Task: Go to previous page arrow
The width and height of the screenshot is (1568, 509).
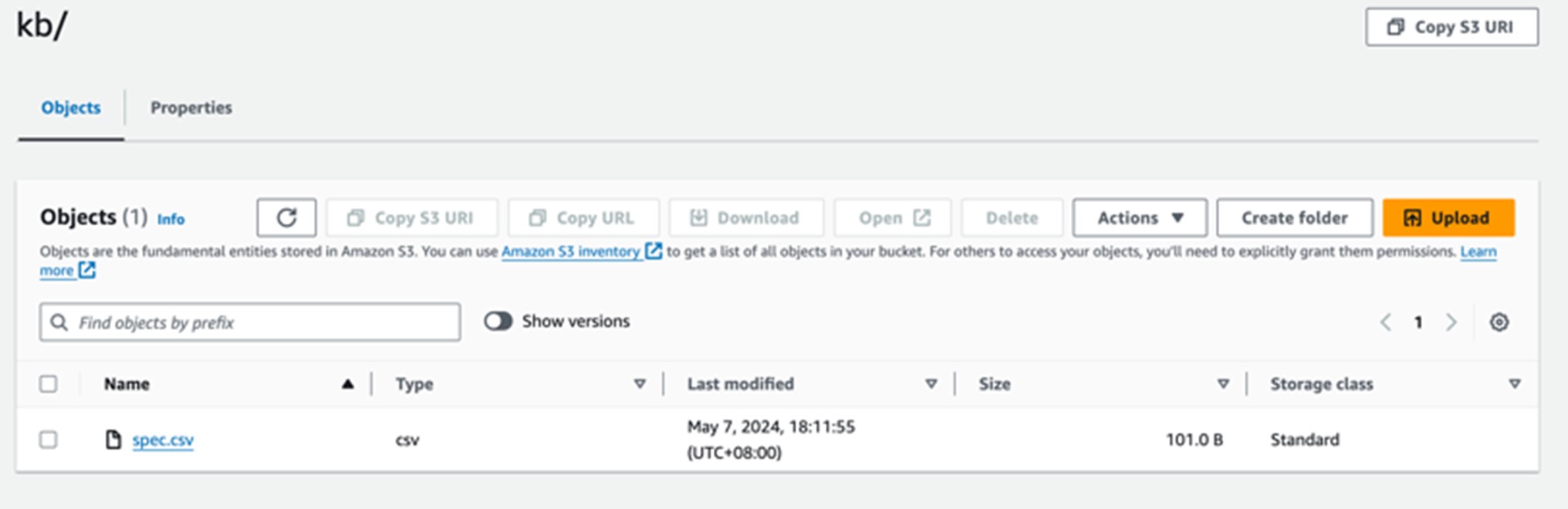Action: (1386, 322)
